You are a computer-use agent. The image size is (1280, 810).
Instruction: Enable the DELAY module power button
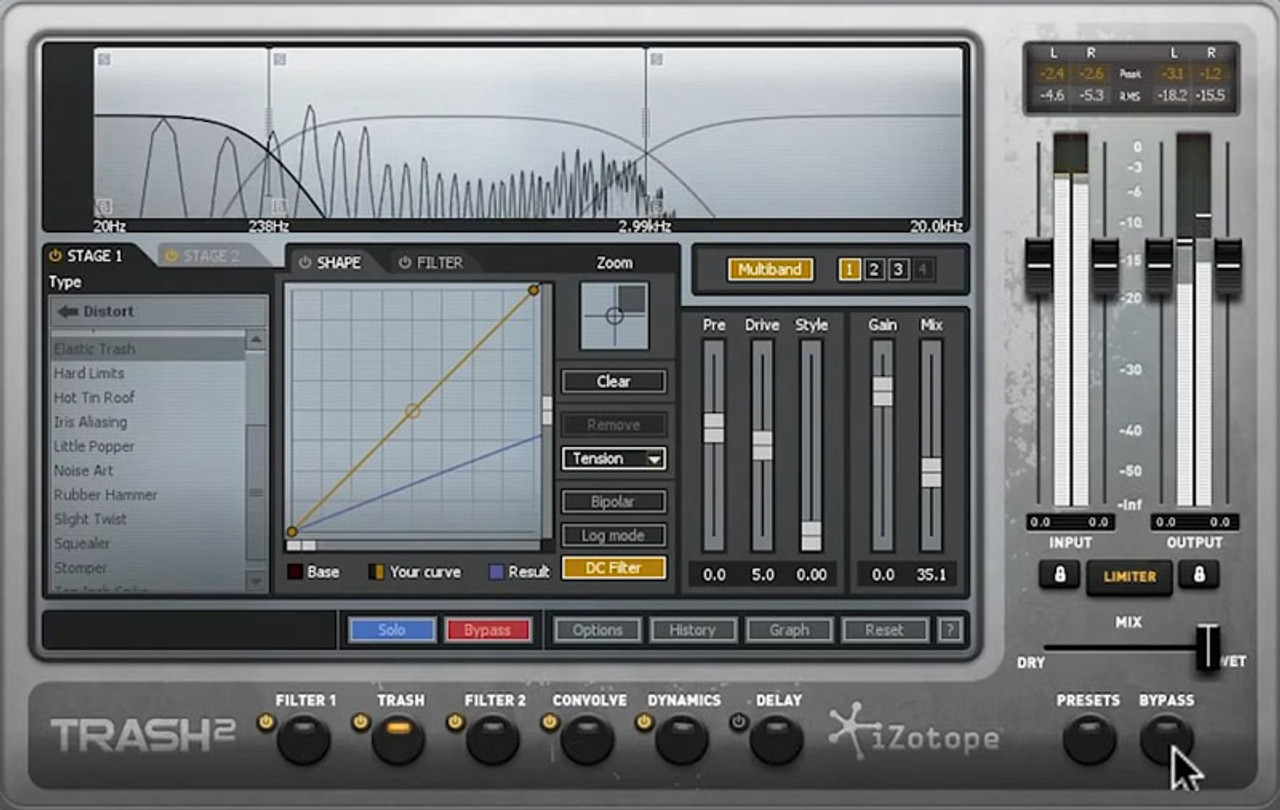[x=739, y=722]
